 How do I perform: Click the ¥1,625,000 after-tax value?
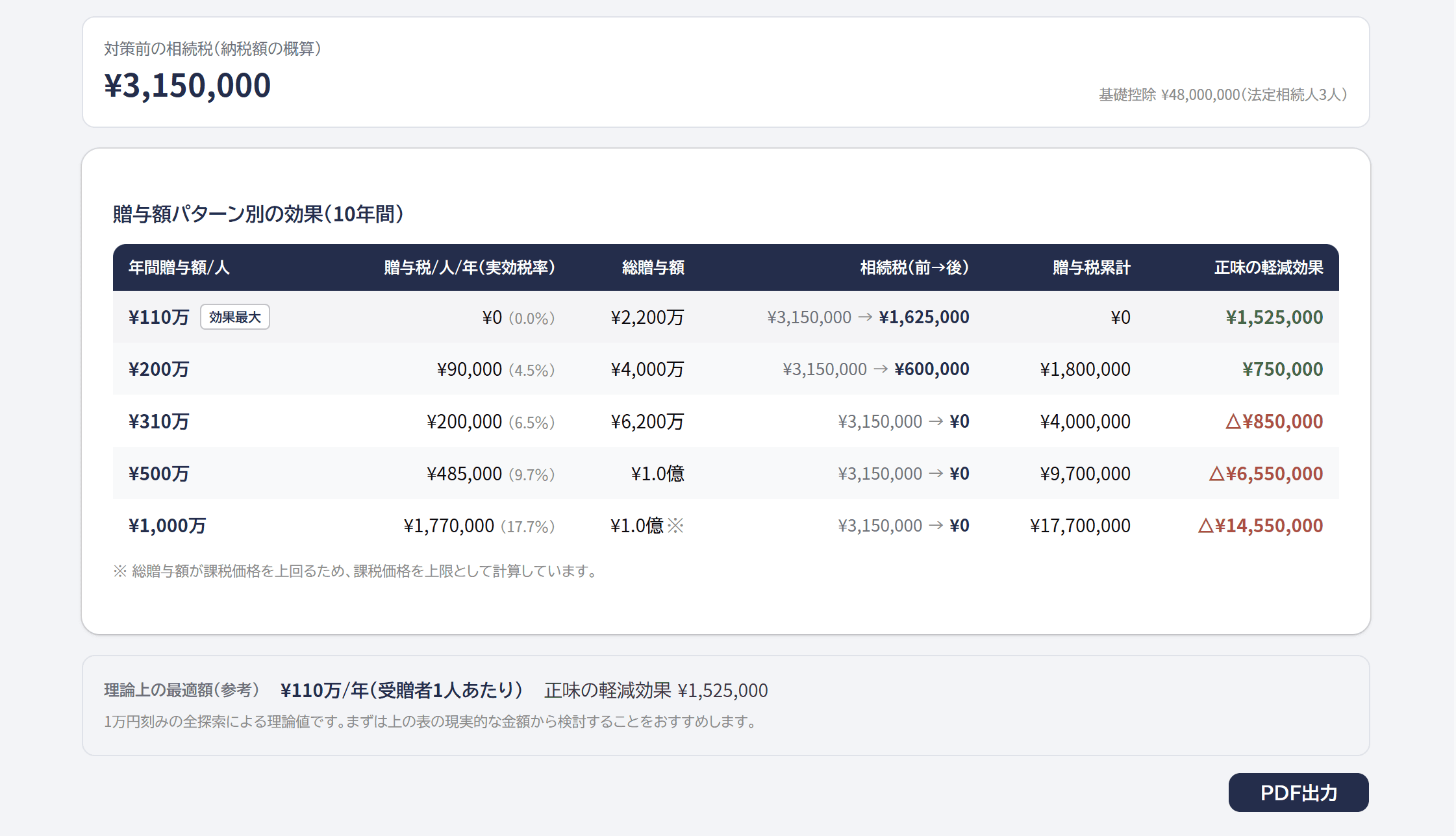click(924, 317)
